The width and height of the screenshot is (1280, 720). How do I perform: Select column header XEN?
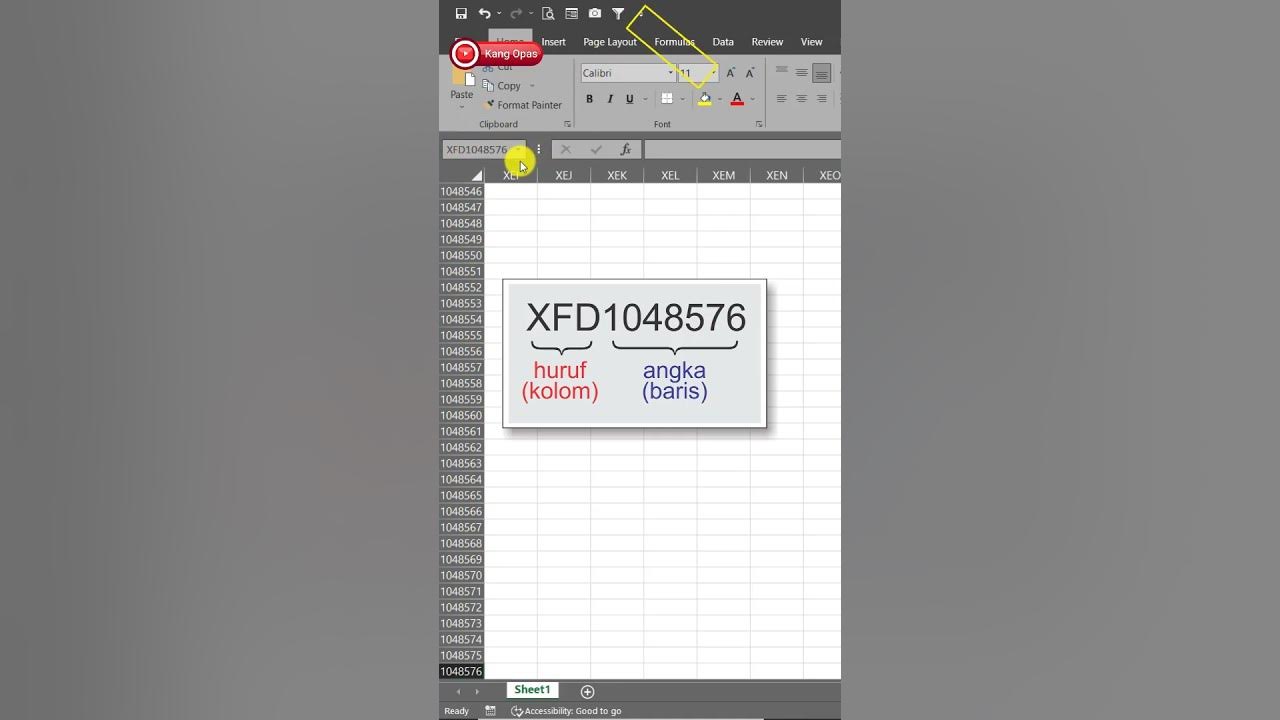tap(777, 175)
